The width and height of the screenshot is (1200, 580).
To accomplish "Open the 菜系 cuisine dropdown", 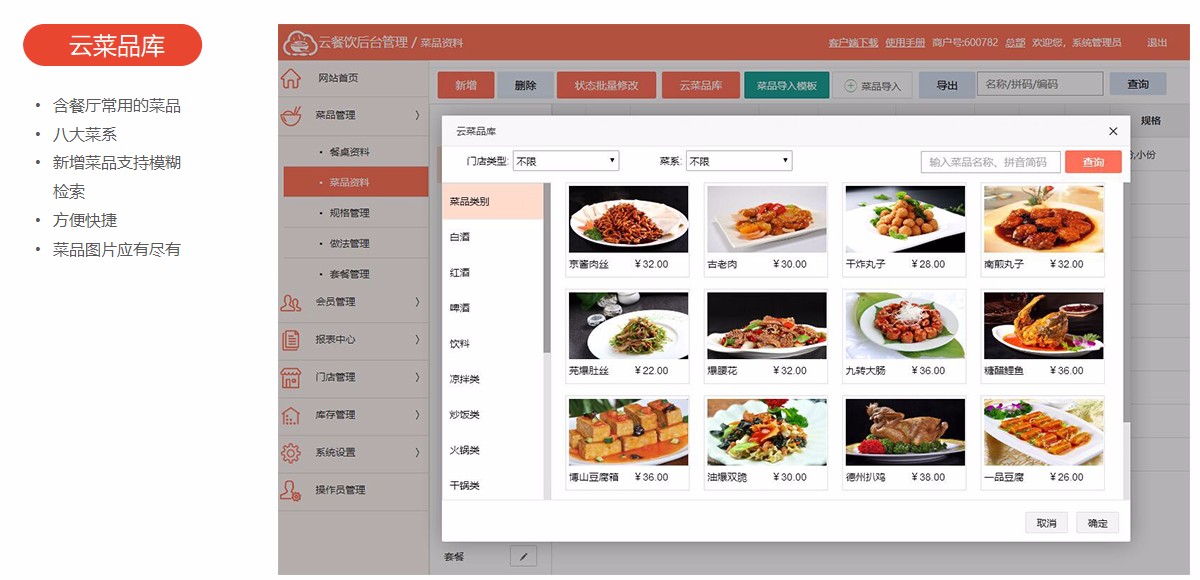I will pyautogui.click(x=739, y=161).
